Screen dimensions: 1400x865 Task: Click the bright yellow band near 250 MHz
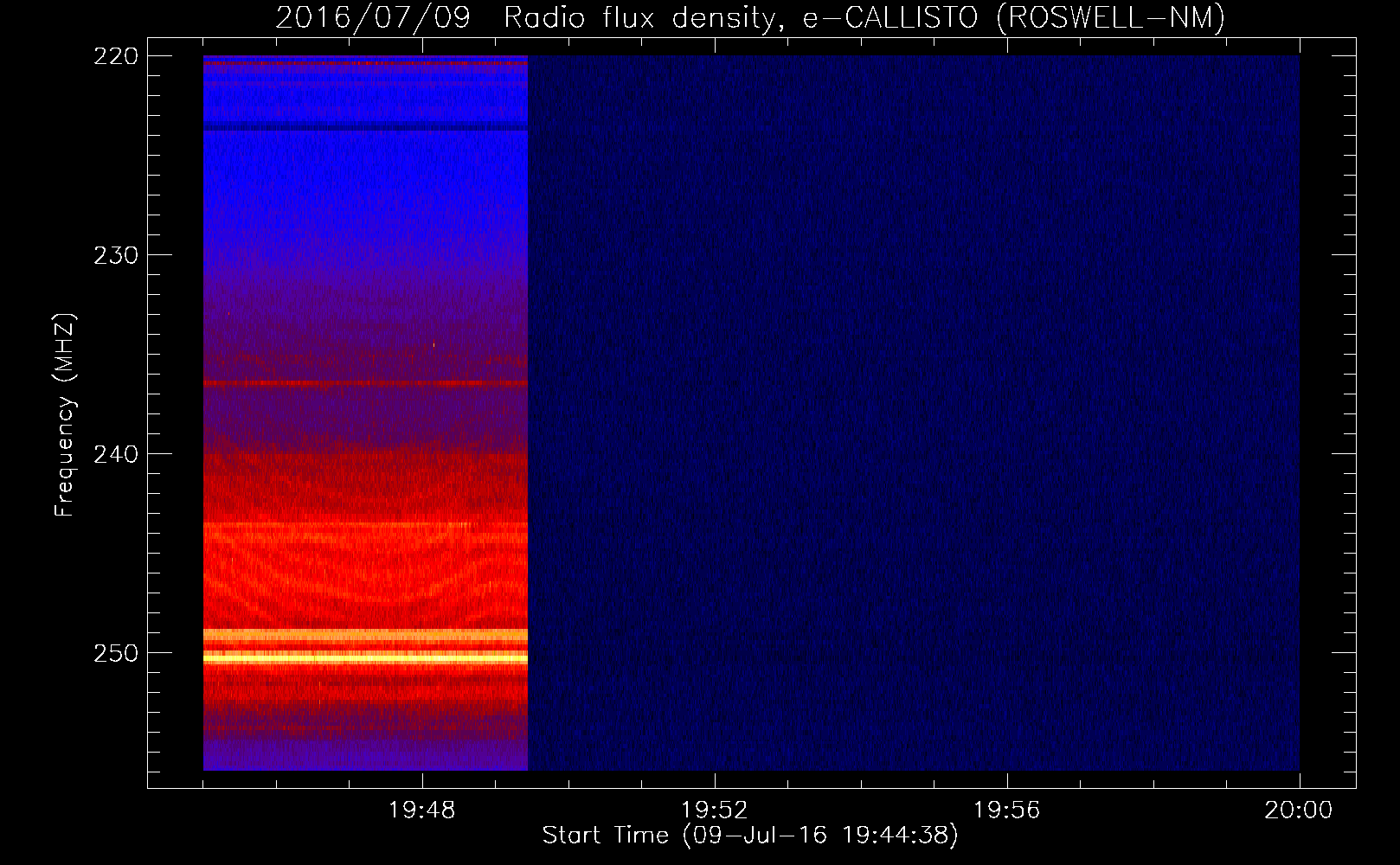pyautogui.click(x=365, y=658)
